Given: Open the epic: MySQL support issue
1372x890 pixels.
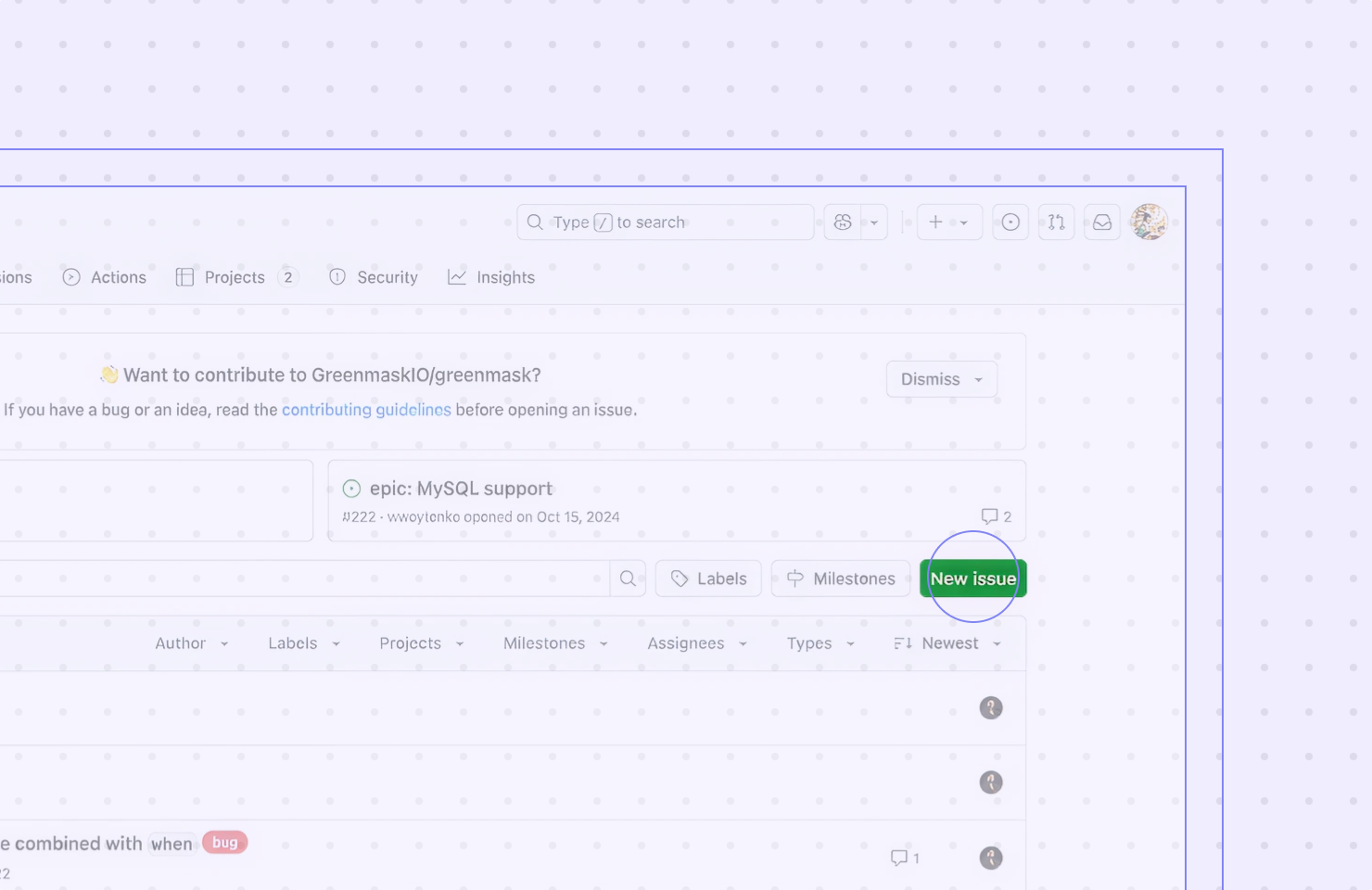Looking at the screenshot, I should [461, 489].
